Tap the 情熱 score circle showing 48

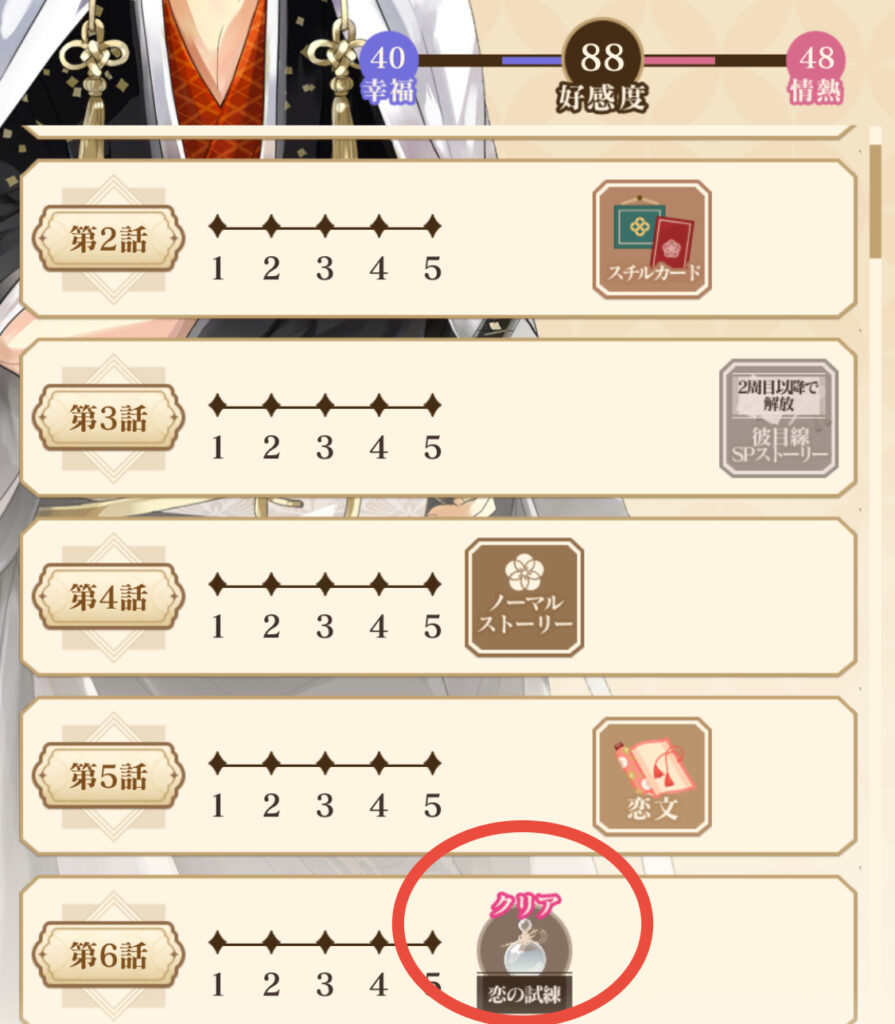(x=816, y=68)
